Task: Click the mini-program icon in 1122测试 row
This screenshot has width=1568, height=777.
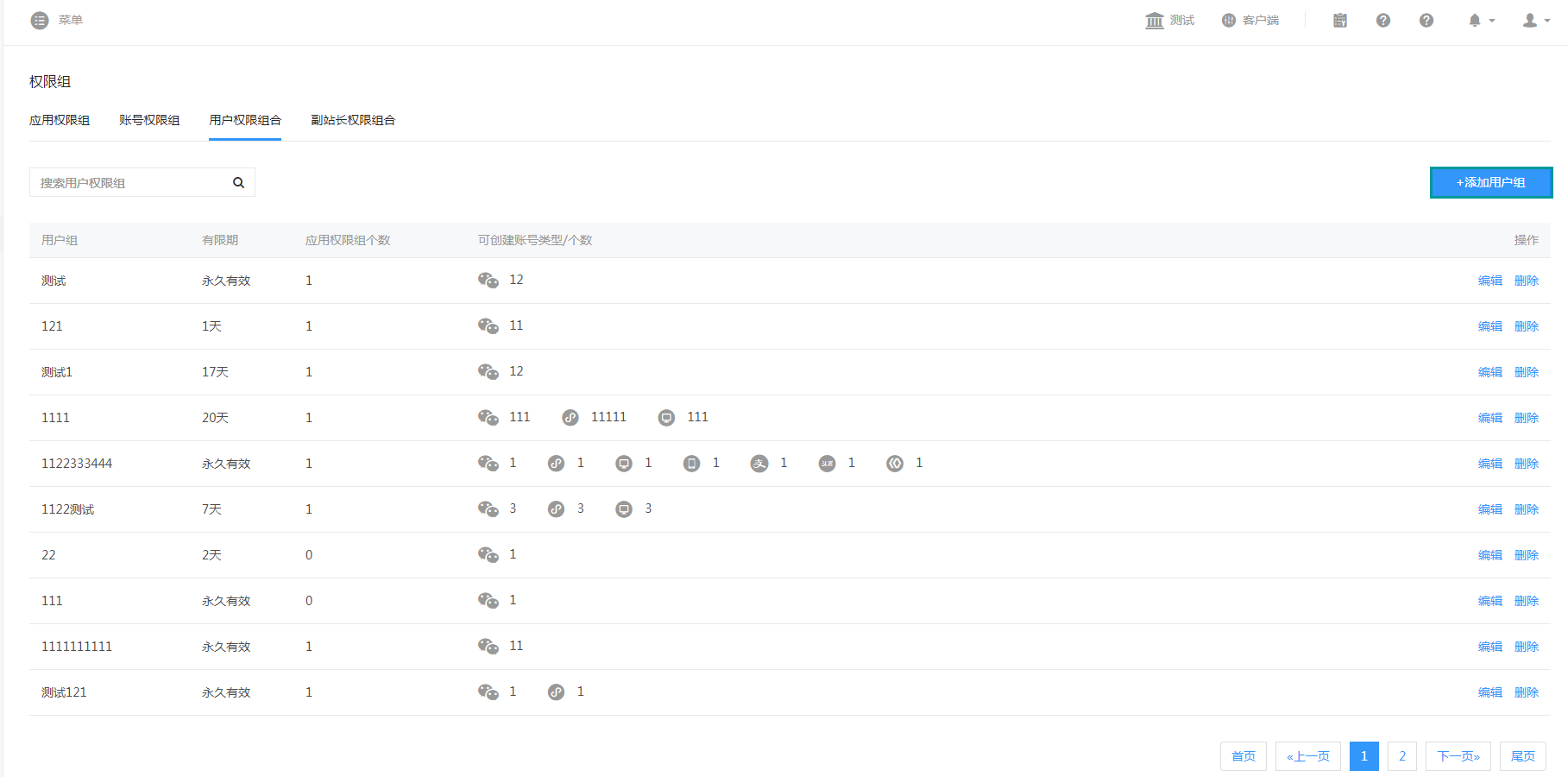Action: pos(556,509)
